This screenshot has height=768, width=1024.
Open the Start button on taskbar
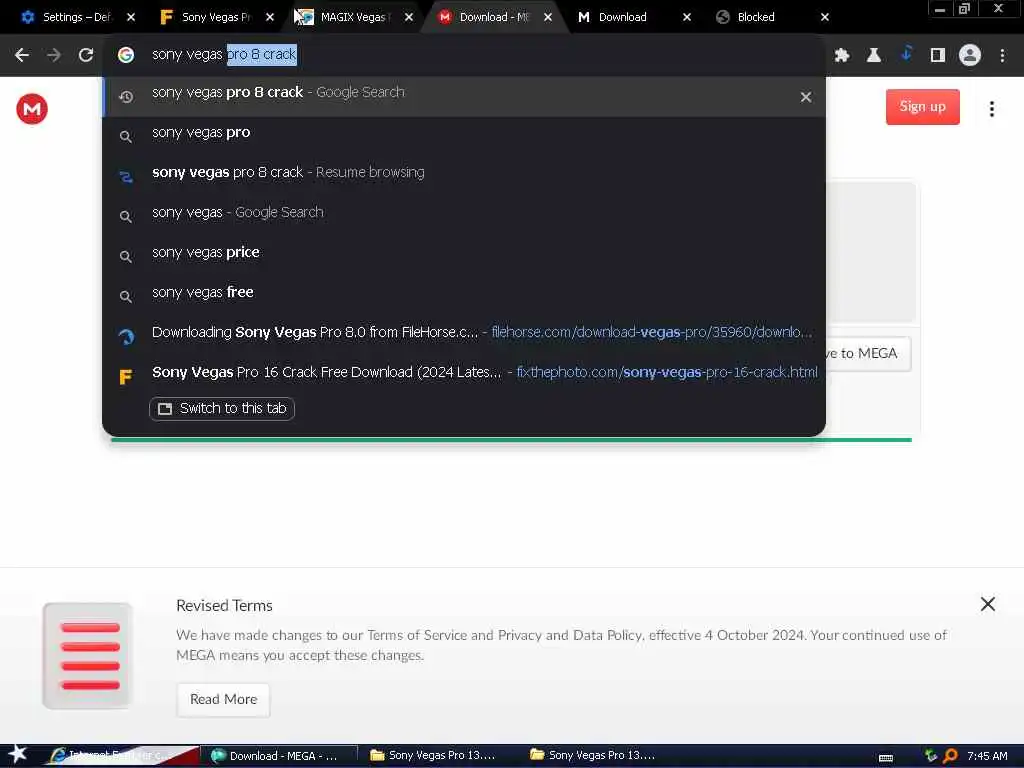point(17,755)
